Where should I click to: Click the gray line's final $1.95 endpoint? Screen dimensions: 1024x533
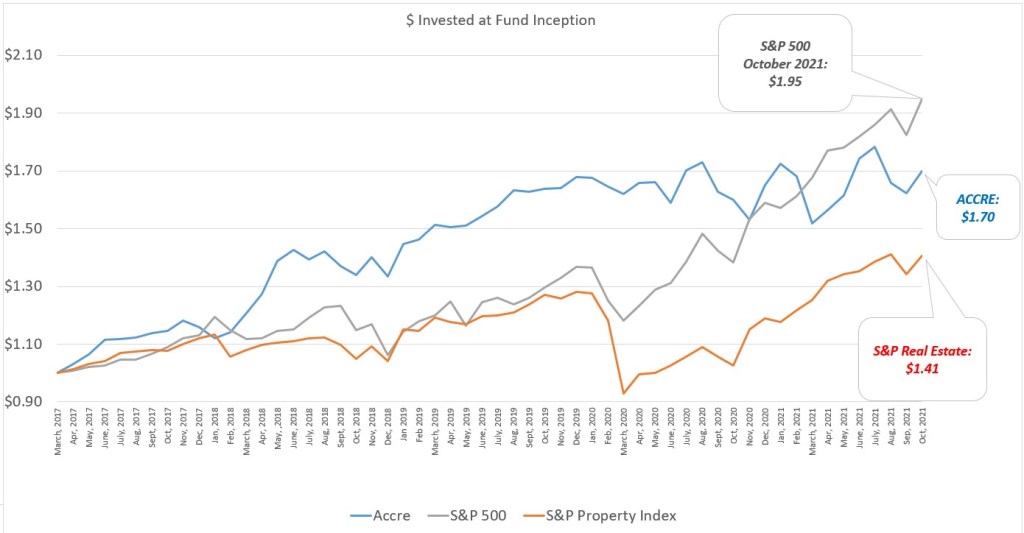pos(921,98)
